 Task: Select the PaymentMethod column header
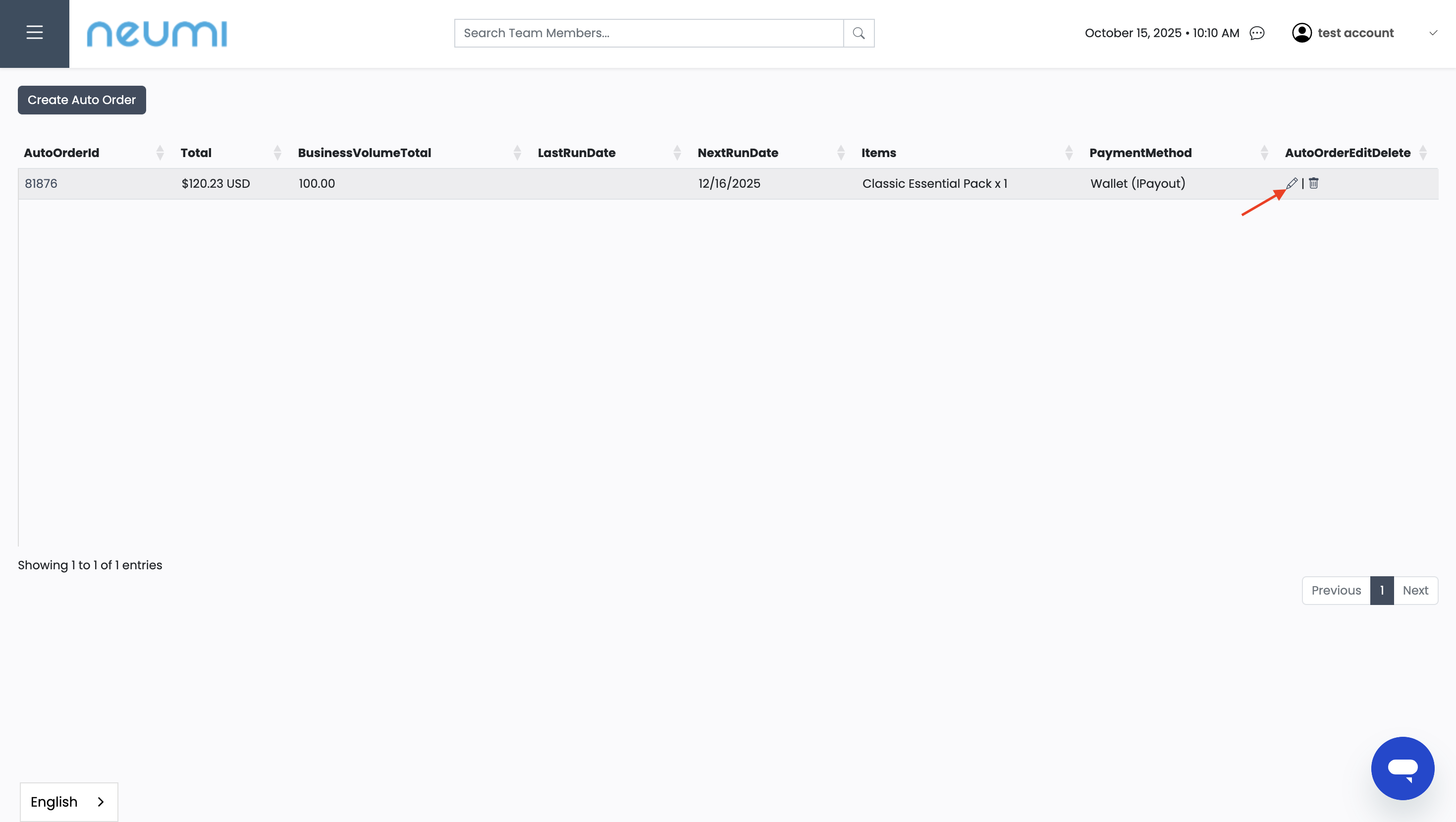[1140, 152]
